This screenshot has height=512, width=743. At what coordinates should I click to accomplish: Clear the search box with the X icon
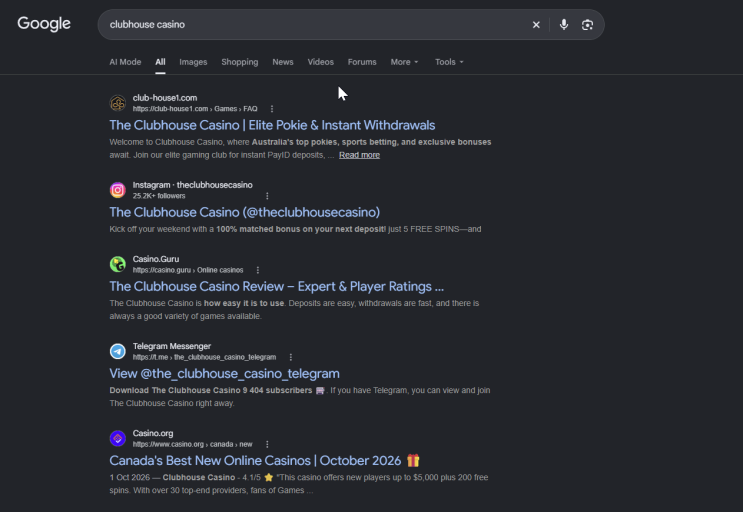[x=536, y=25]
